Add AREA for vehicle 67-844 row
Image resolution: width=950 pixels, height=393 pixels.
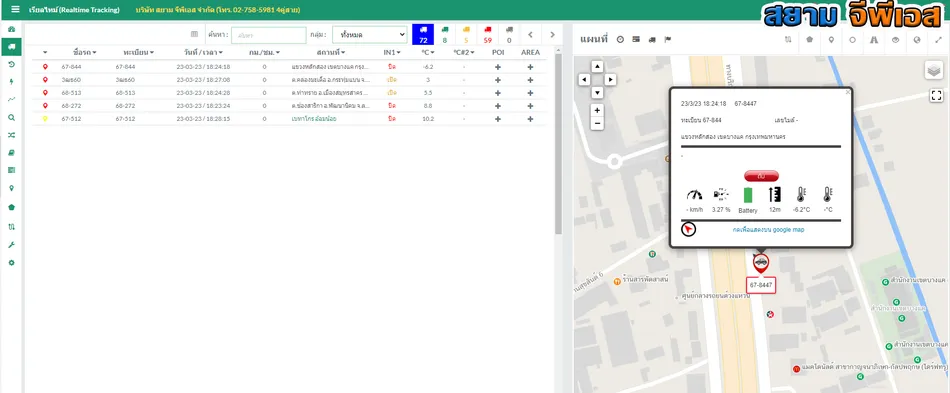(x=530, y=67)
